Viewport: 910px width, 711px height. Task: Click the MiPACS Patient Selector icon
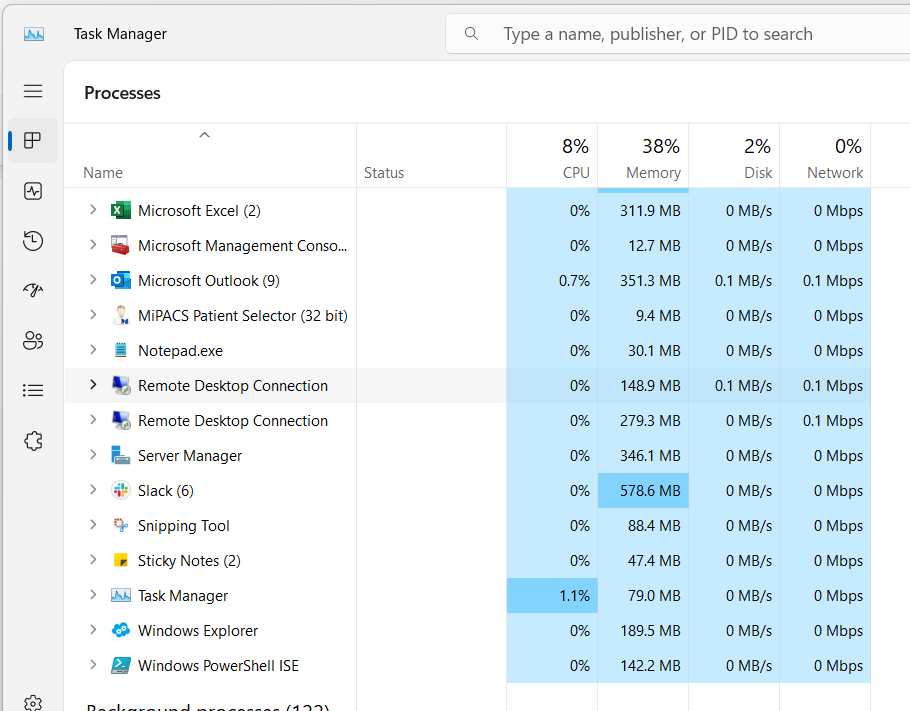[121, 315]
